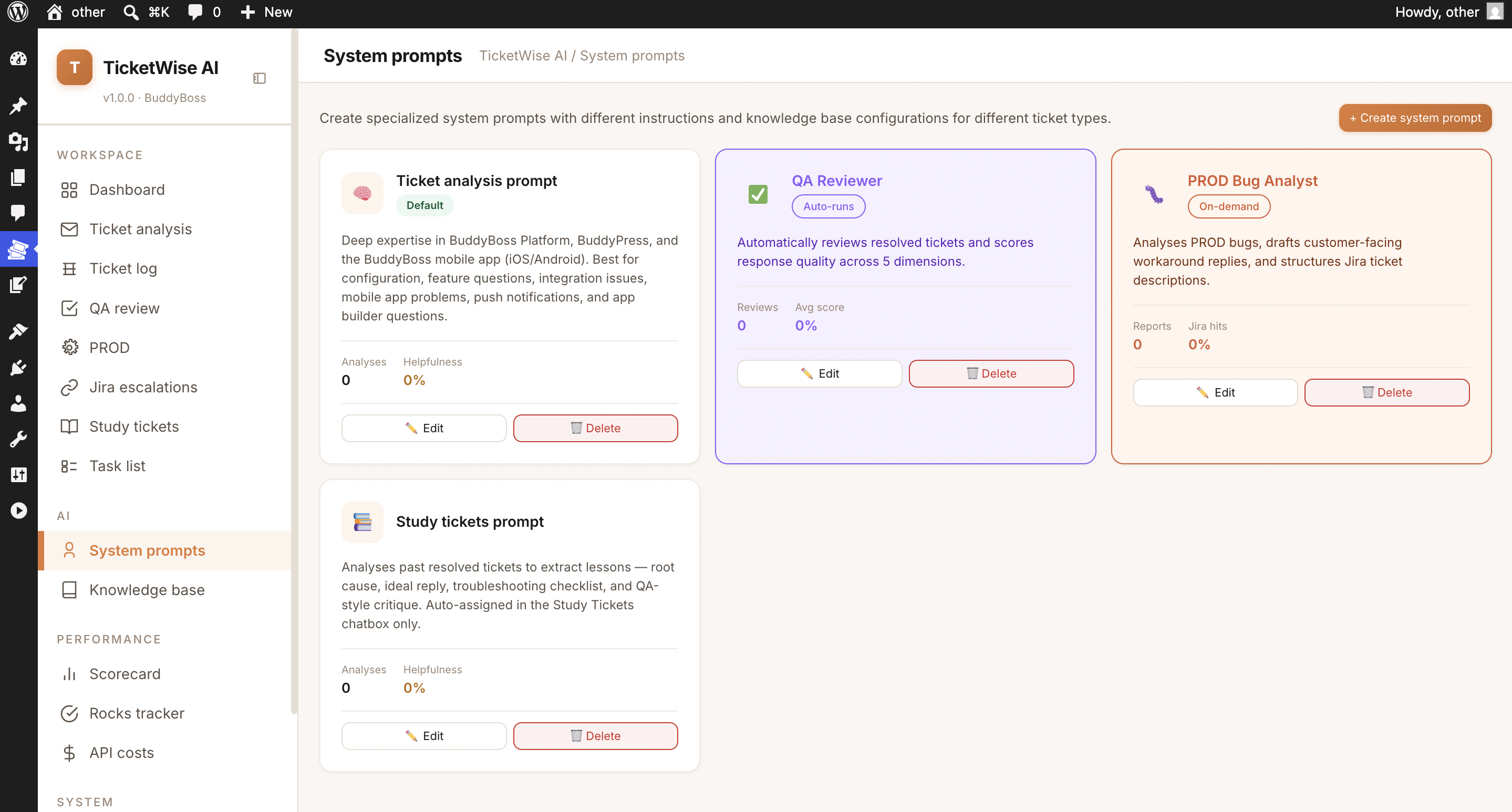1512x812 pixels.
Task: Click the v1.0.0 · BuddyBoss version text
Action: pos(154,98)
